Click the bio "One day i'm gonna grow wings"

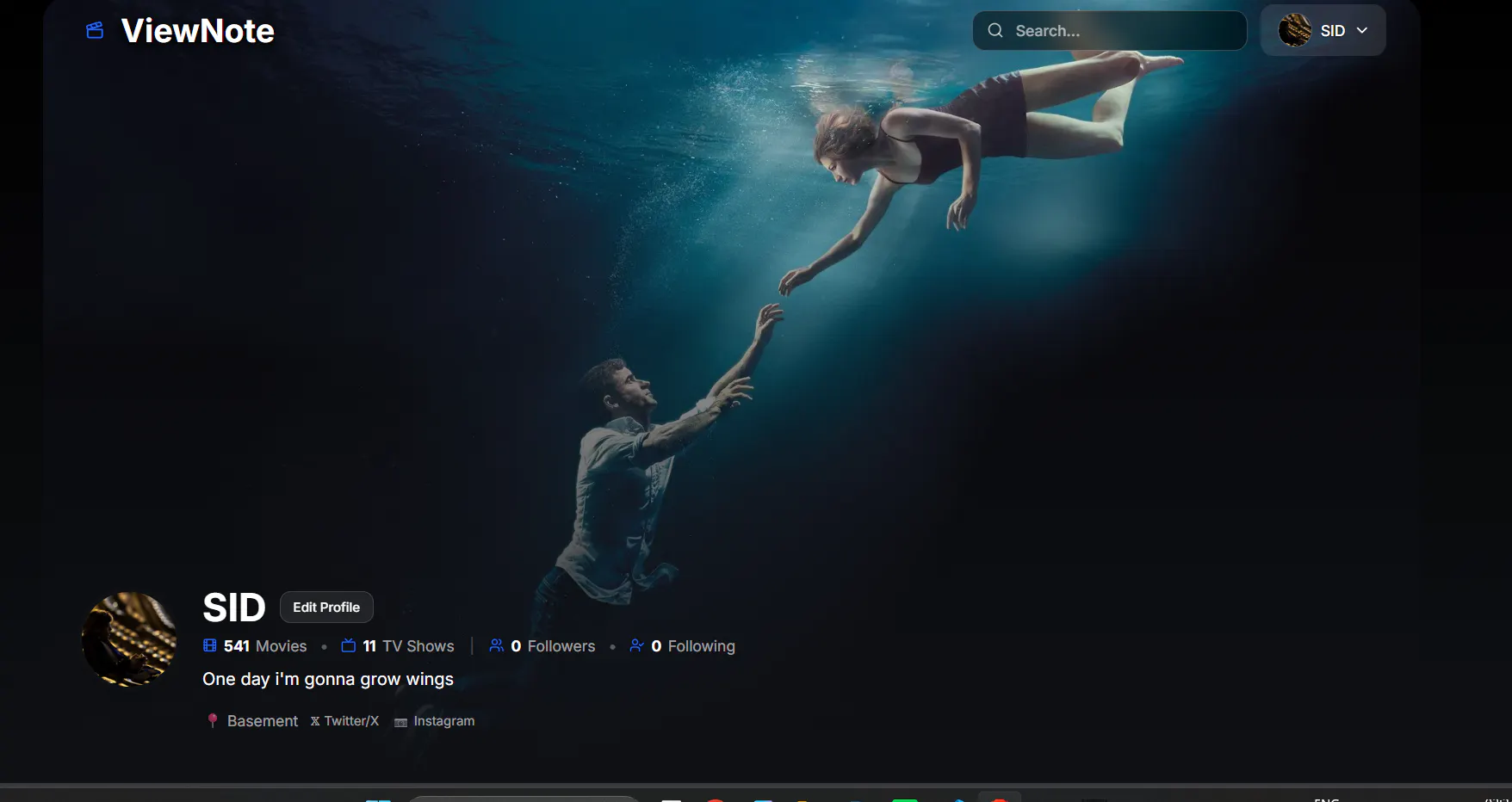pyautogui.click(x=328, y=679)
